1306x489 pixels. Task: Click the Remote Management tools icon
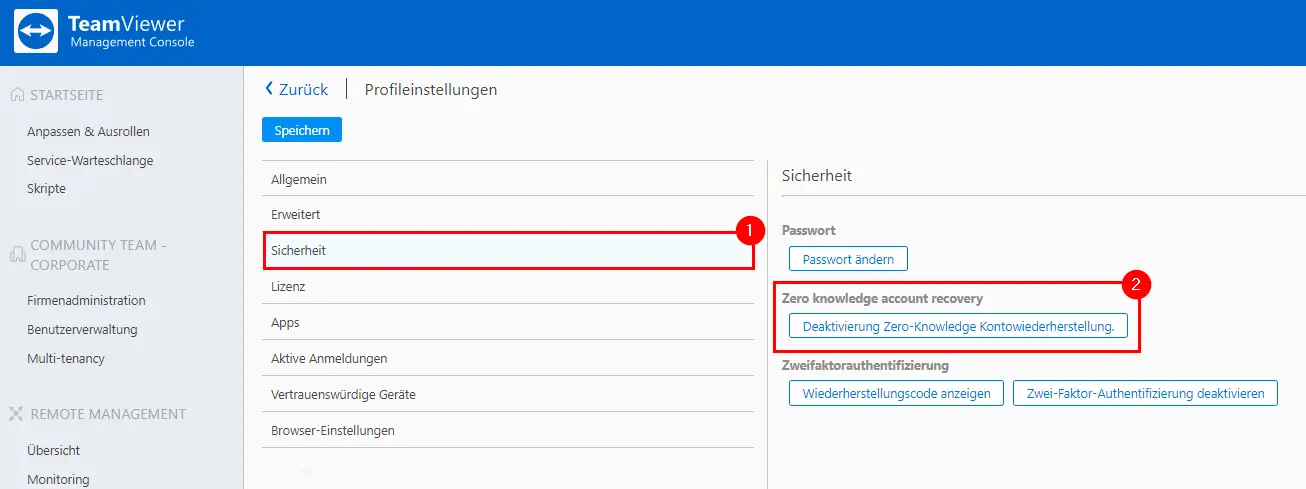click(x=16, y=414)
